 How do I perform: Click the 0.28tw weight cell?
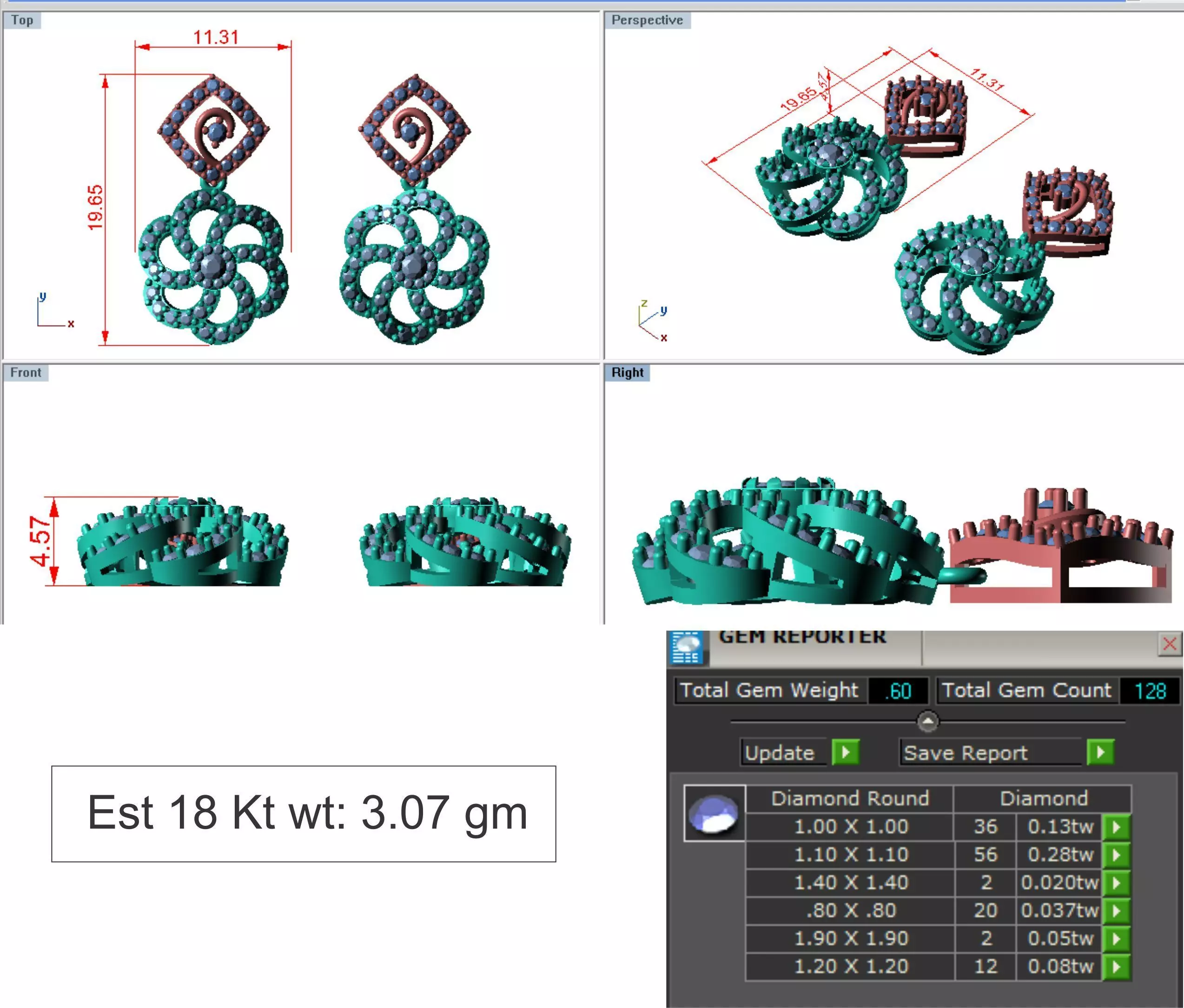click(x=1060, y=854)
